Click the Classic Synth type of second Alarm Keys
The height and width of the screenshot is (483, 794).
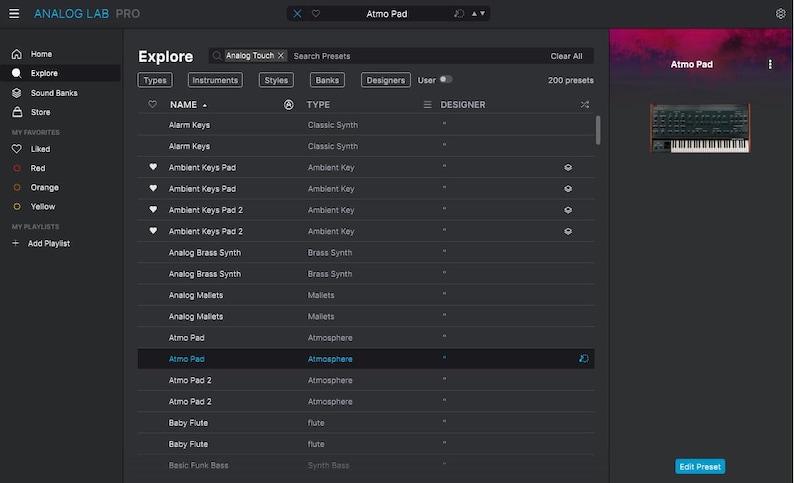(333, 146)
